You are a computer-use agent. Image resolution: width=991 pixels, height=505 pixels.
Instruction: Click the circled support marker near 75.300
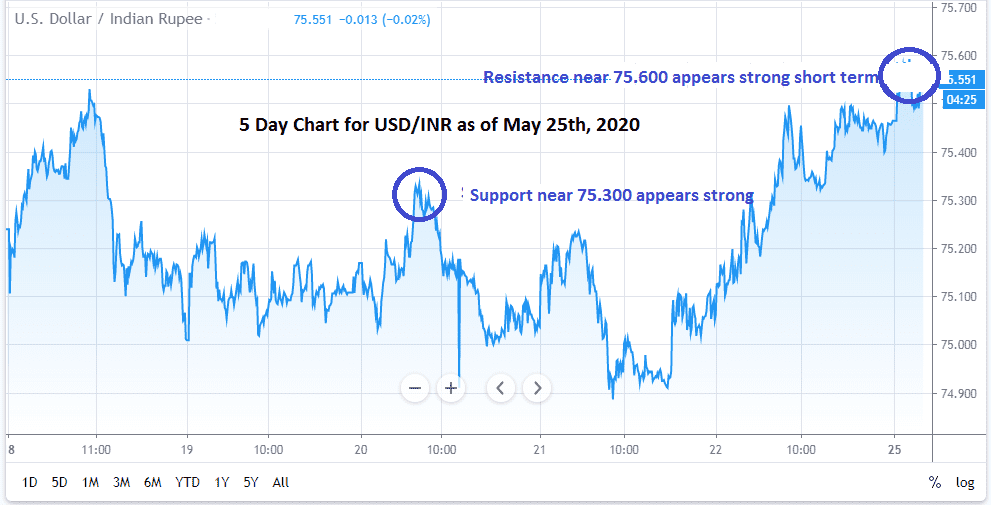coord(424,194)
